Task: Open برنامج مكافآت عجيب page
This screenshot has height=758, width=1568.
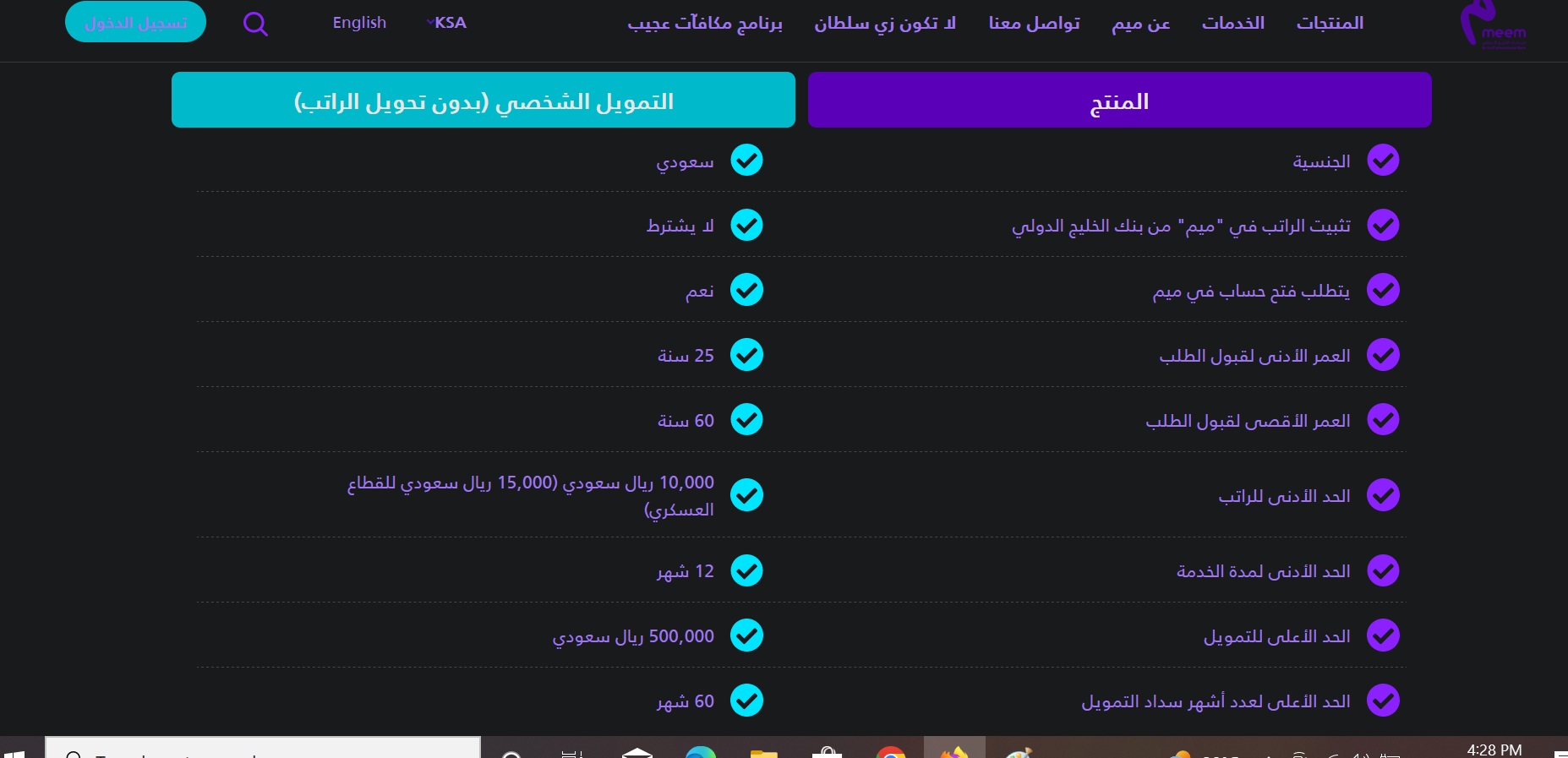Action: pyautogui.click(x=705, y=23)
